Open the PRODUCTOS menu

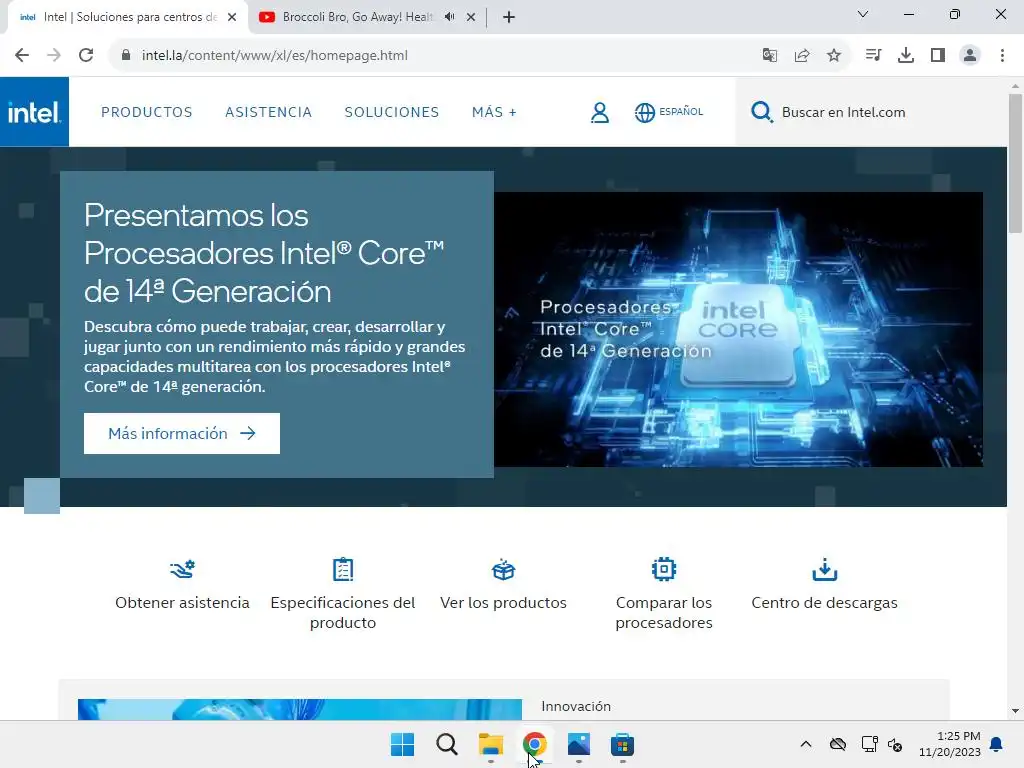[147, 112]
